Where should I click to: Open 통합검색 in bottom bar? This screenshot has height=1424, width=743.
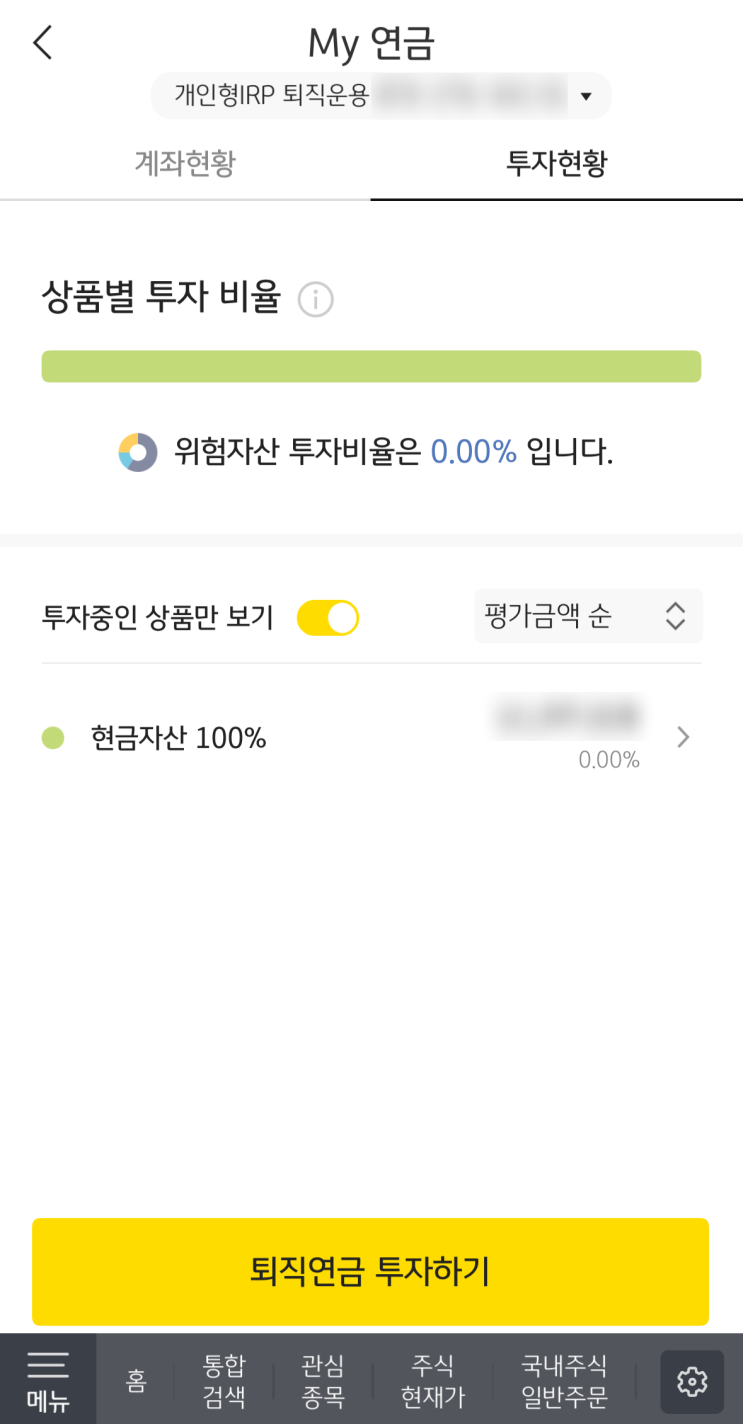(224, 1381)
